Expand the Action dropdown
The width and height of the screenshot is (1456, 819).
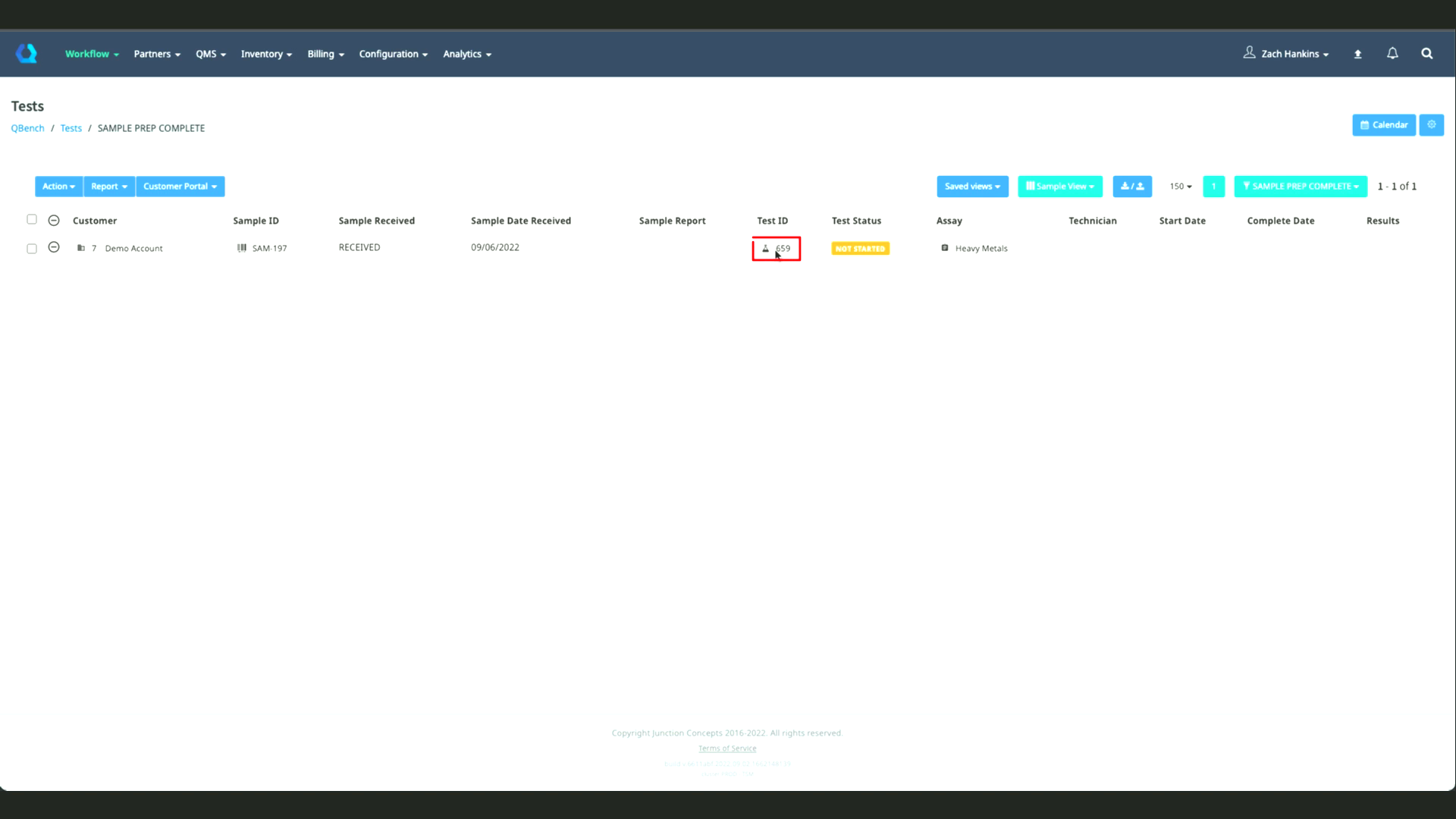click(x=58, y=187)
